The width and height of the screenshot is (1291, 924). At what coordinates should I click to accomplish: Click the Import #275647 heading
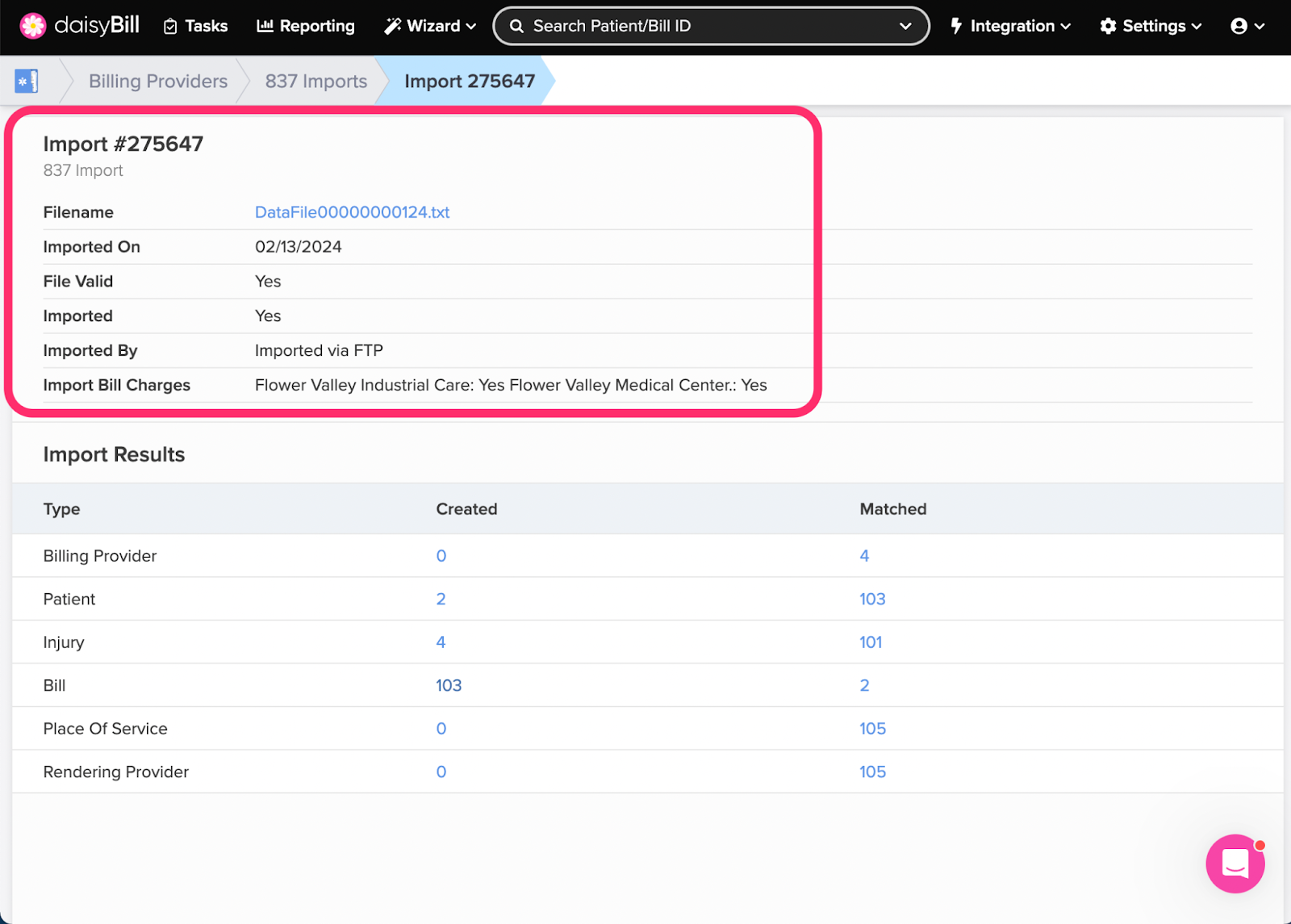click(123, 144)
